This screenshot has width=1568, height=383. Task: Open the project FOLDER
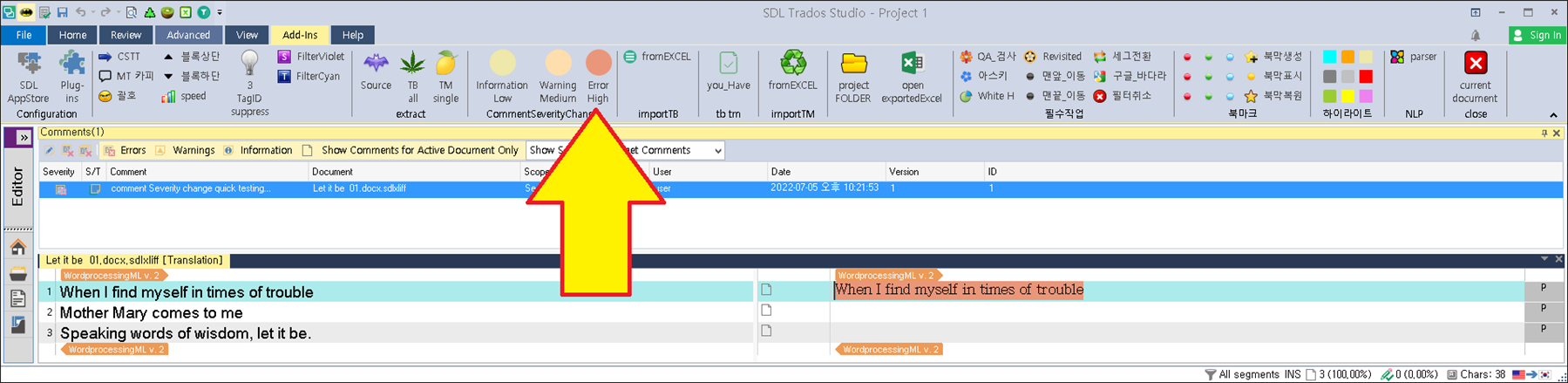853,77
